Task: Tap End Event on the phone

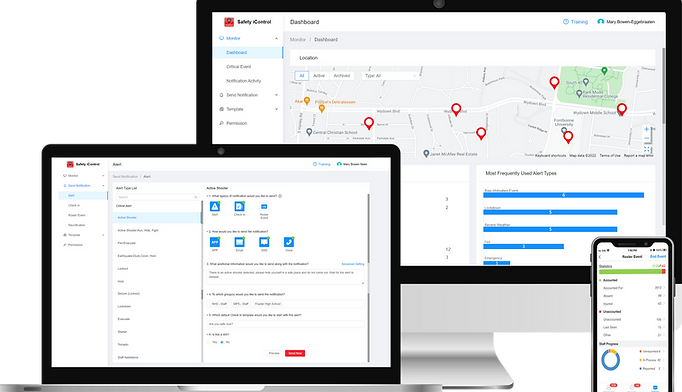Action: click(x=658, y=257)
